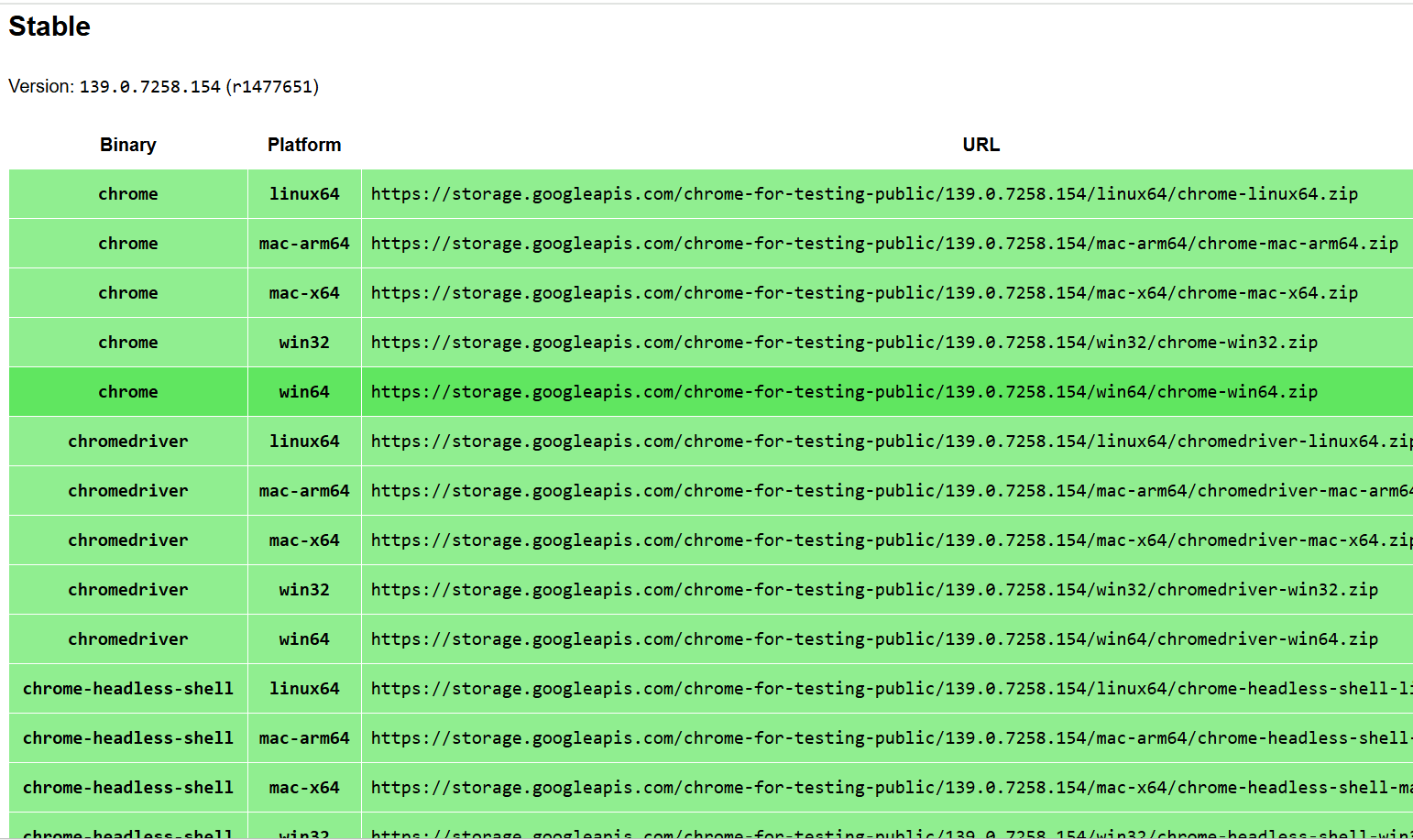Click the chrome-headless-shell mac-x64 URL
The width and height of the screenshot is (1413, 840).
(892, 788)
